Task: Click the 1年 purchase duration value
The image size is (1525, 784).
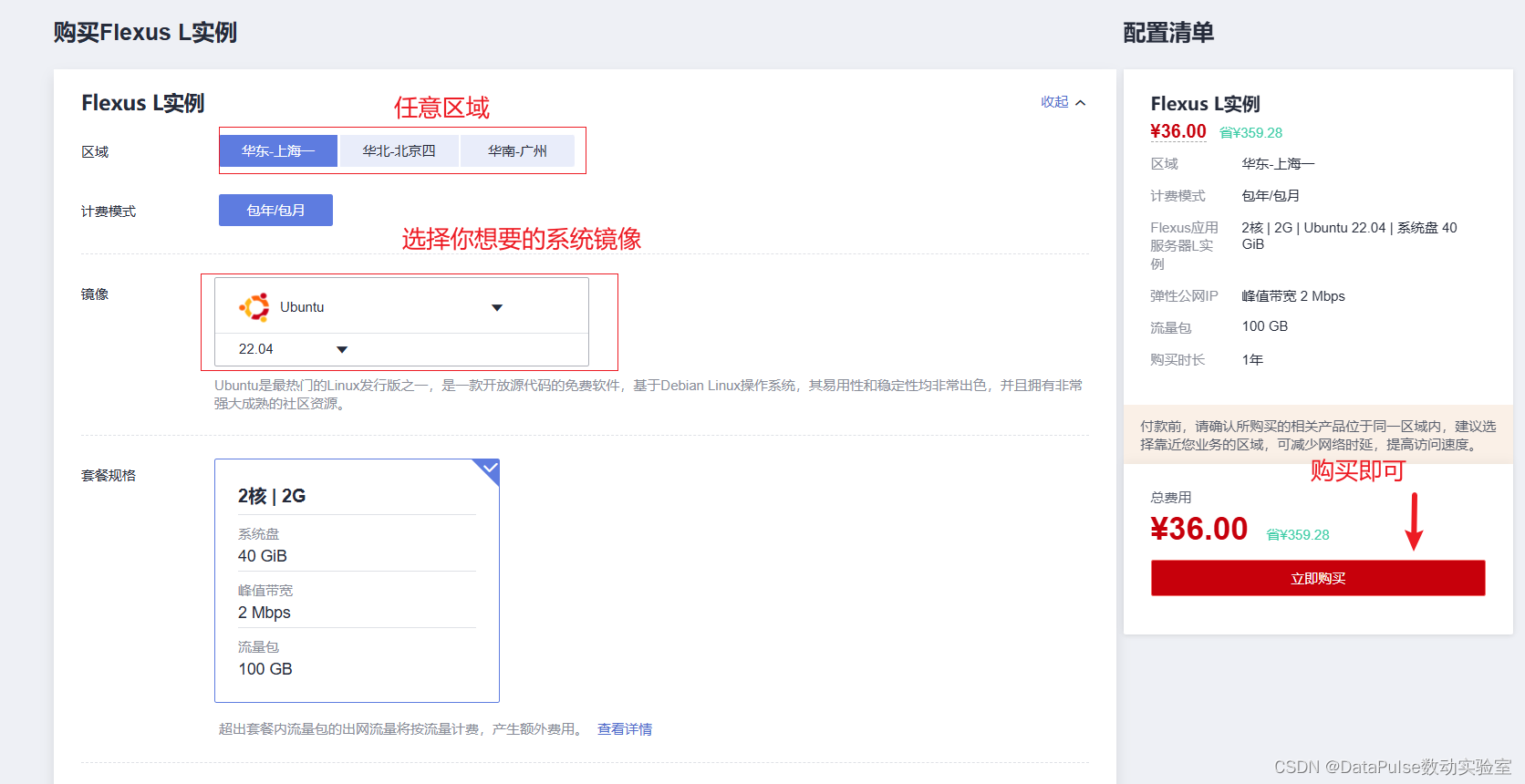Action: click(1252, 360)
